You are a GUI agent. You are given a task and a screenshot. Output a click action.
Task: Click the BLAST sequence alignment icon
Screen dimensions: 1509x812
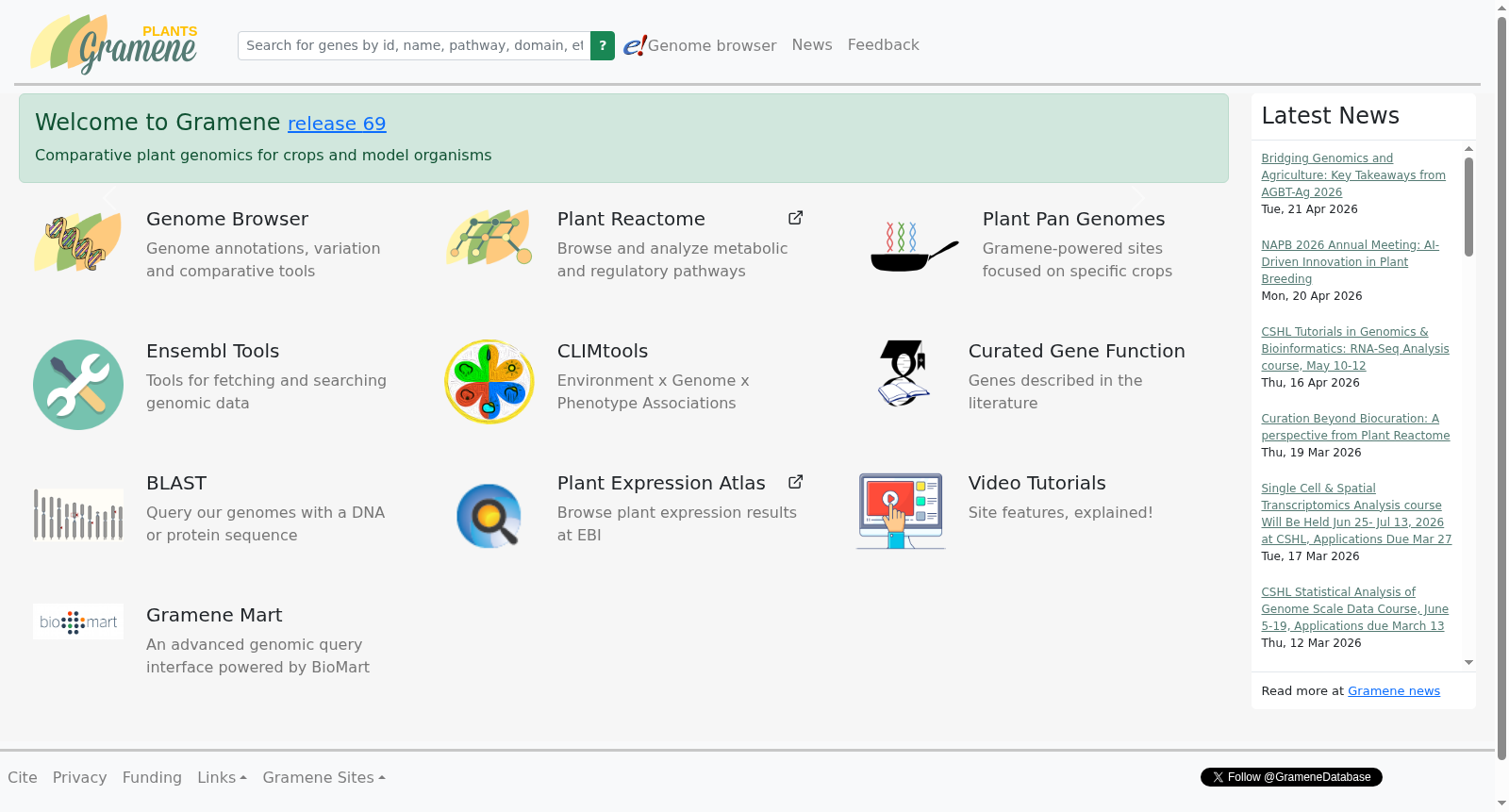78,515
